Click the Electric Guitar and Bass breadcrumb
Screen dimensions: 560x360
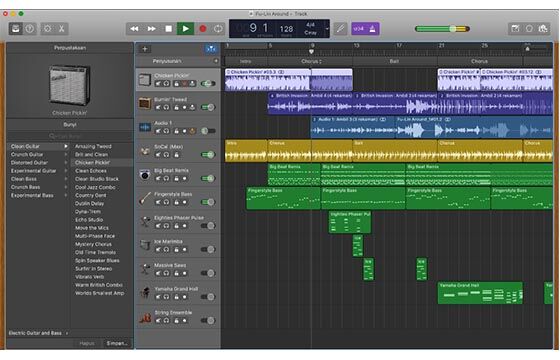35,333
